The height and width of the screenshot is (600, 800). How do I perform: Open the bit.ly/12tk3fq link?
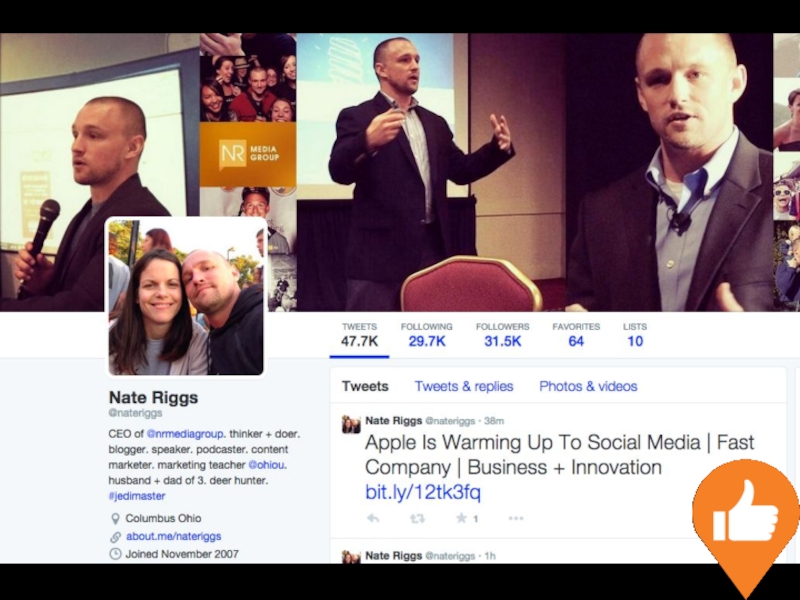pos(423,492)
